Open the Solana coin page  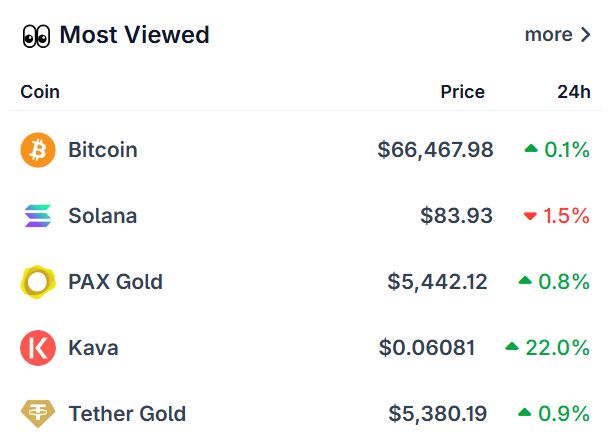point(103,216)
